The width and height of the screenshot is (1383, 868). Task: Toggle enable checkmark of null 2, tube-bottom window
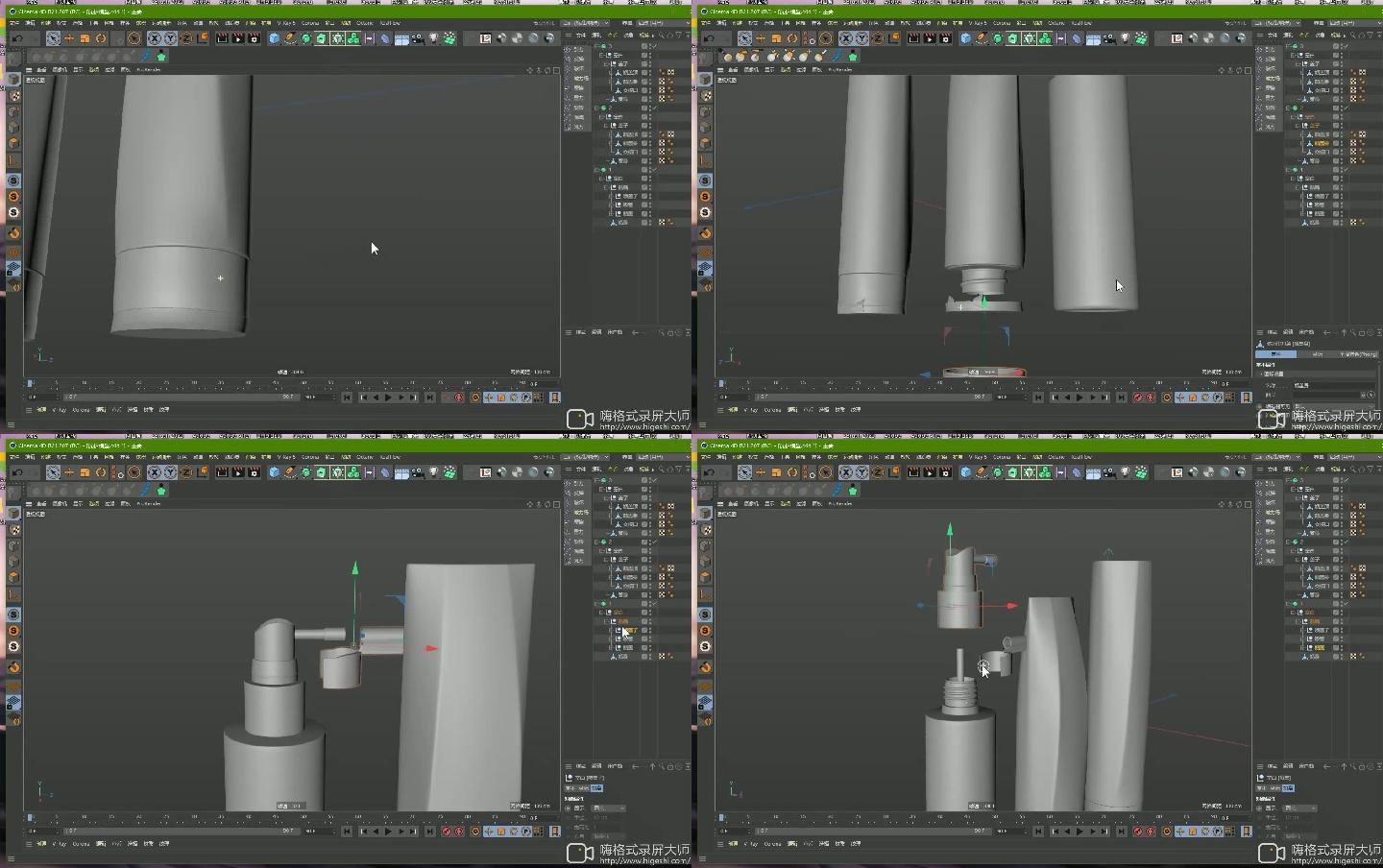655,108
